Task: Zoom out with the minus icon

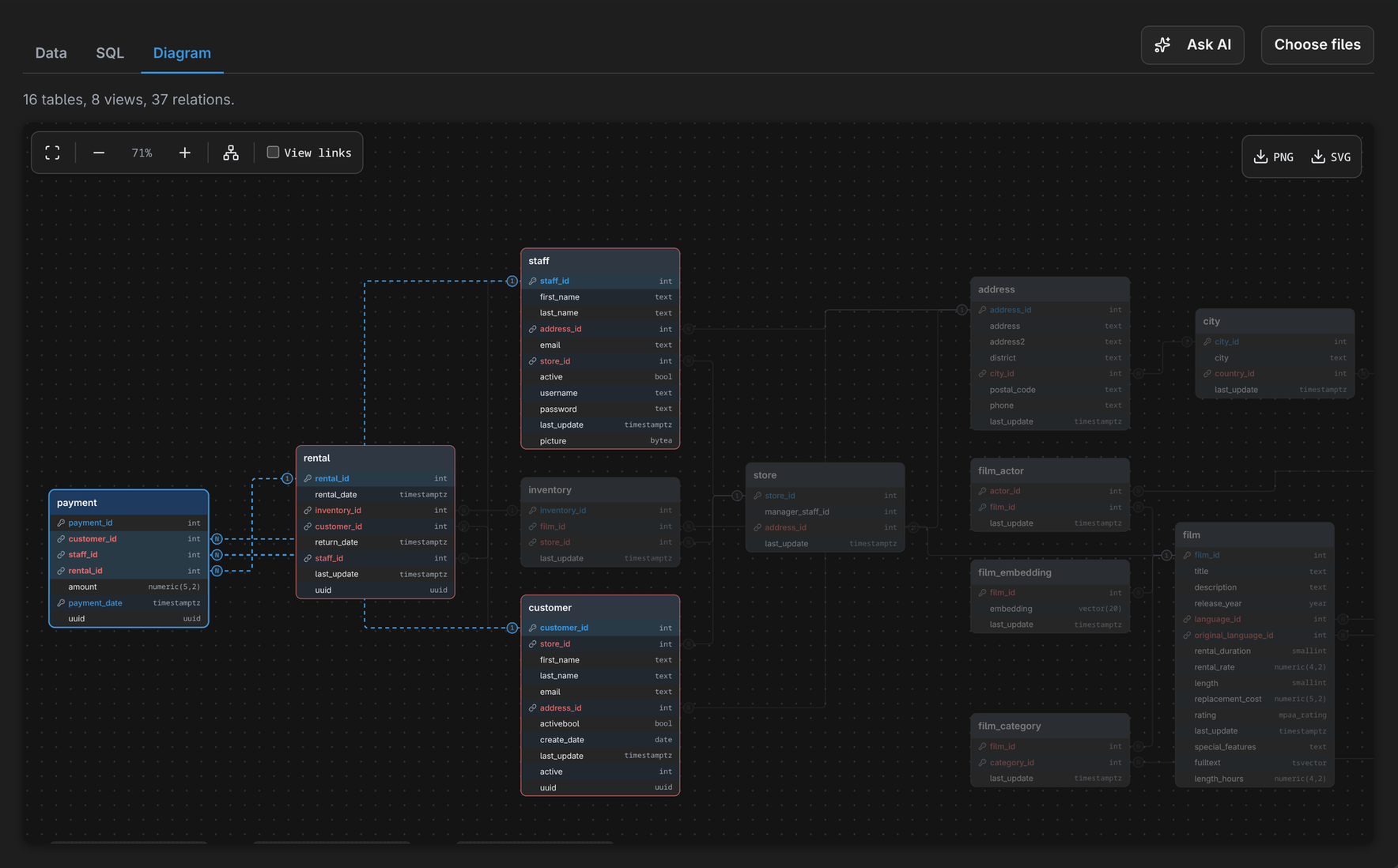Action: (x=99, y=153)
